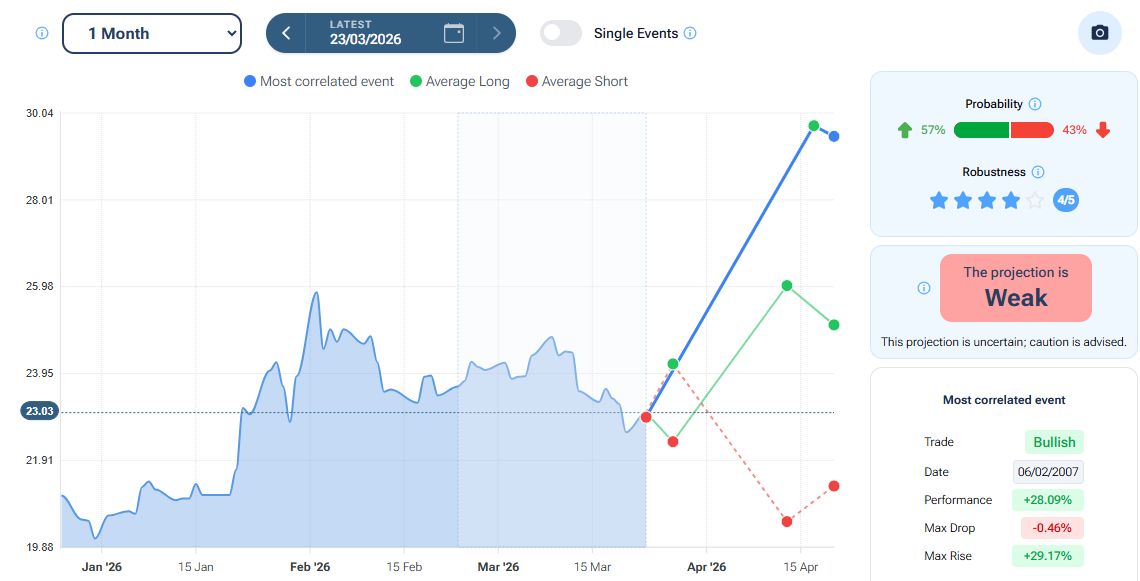Click the 06/02/2007 date badge
Screen dimensions: 1140x581
(x=1048, y=472)
